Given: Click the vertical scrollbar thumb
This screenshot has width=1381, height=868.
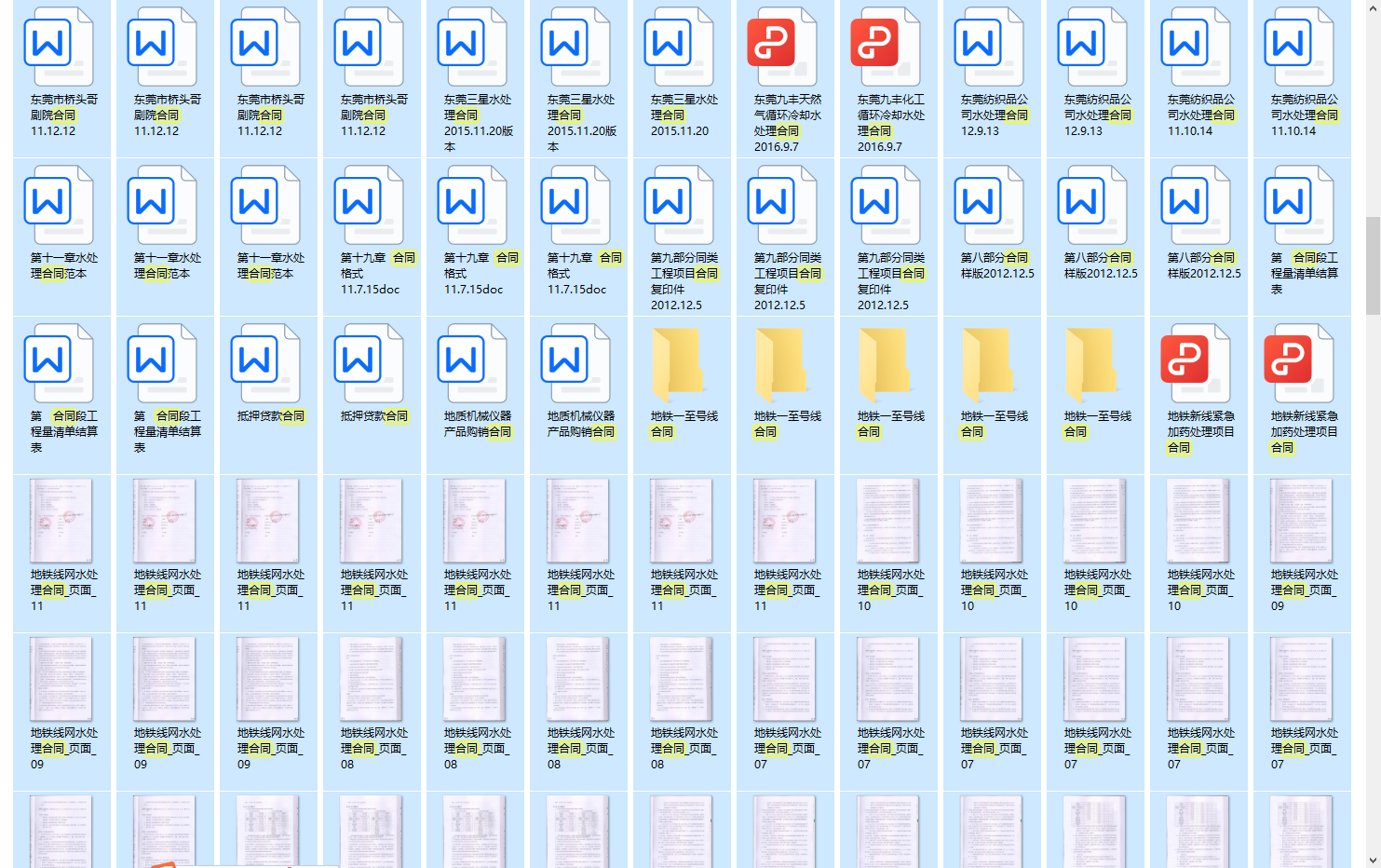Looking at the screenshot, I should [x=1373, y=265].
